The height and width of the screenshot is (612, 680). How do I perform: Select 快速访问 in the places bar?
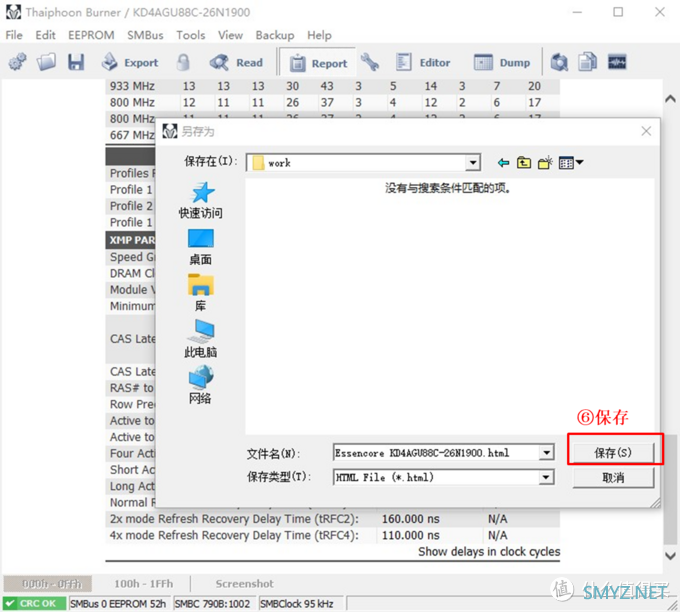200,200
